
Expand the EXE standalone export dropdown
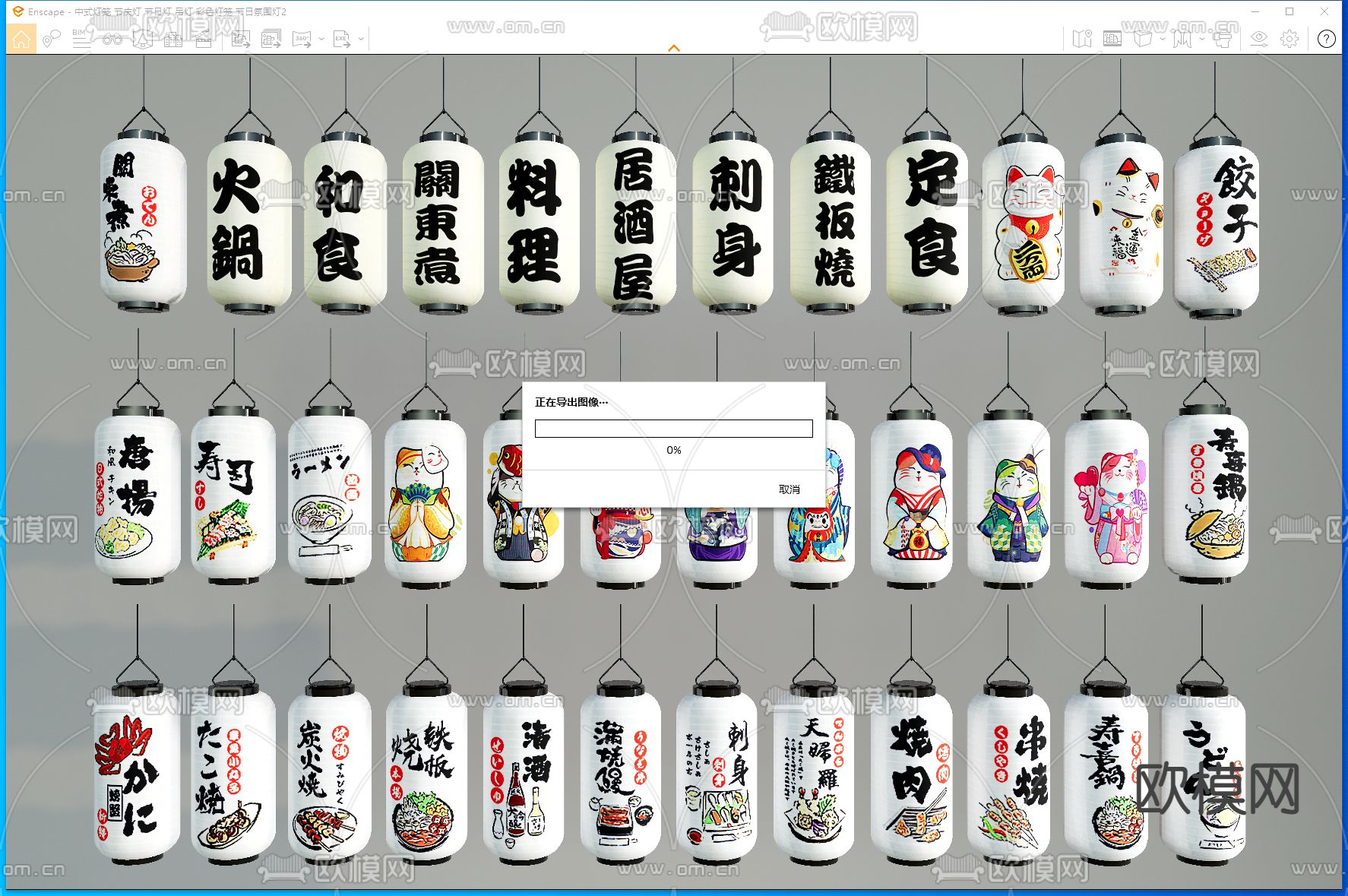point(362,38)
